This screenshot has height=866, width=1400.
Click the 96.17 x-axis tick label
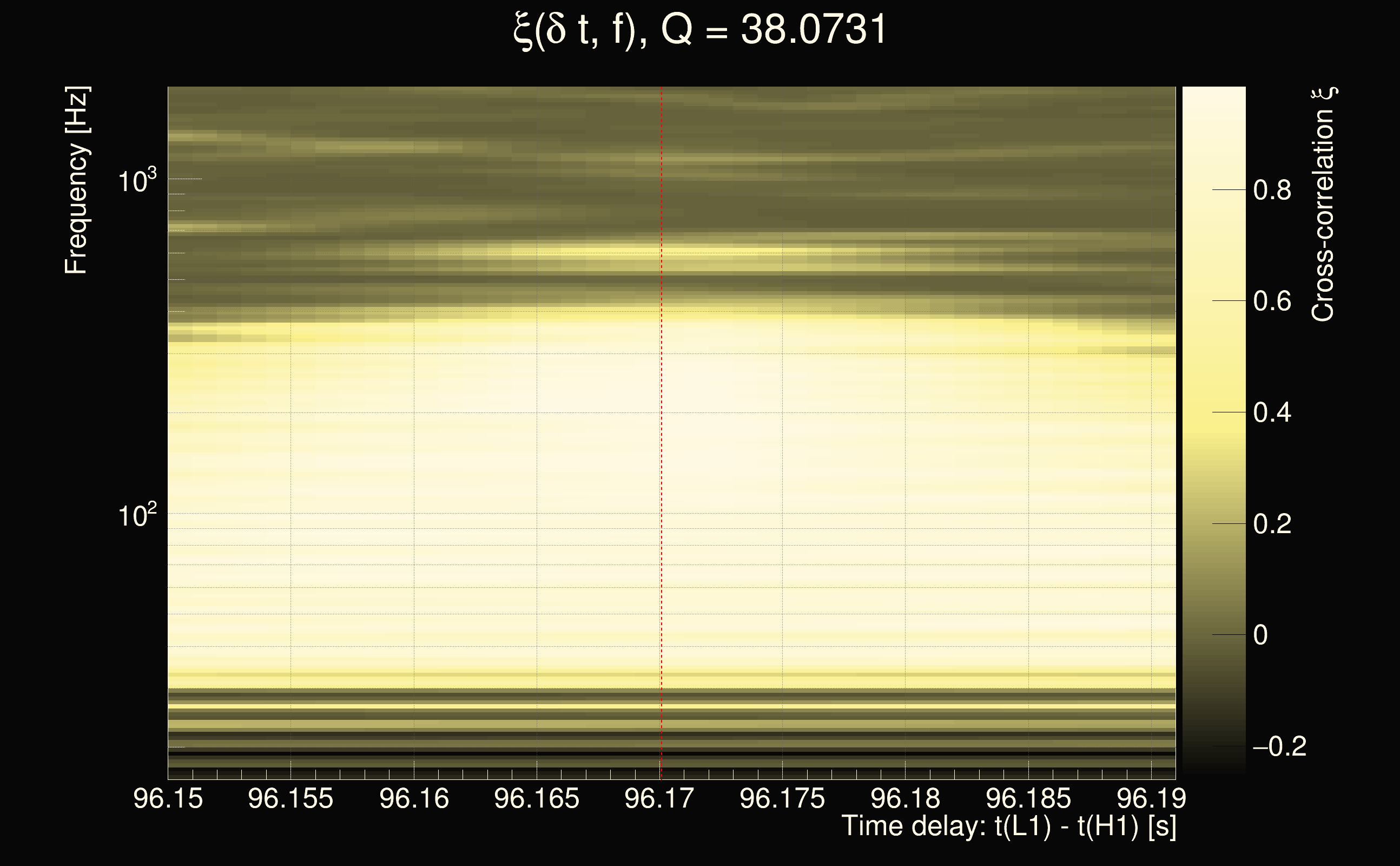[659, 798]
